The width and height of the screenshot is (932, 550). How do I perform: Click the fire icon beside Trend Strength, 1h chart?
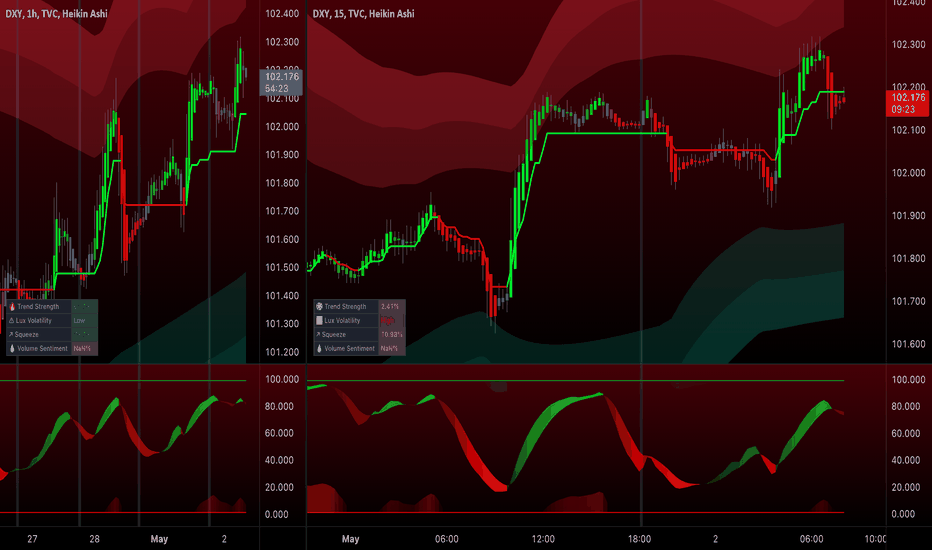pyautogui.click(x=12, y=307)
